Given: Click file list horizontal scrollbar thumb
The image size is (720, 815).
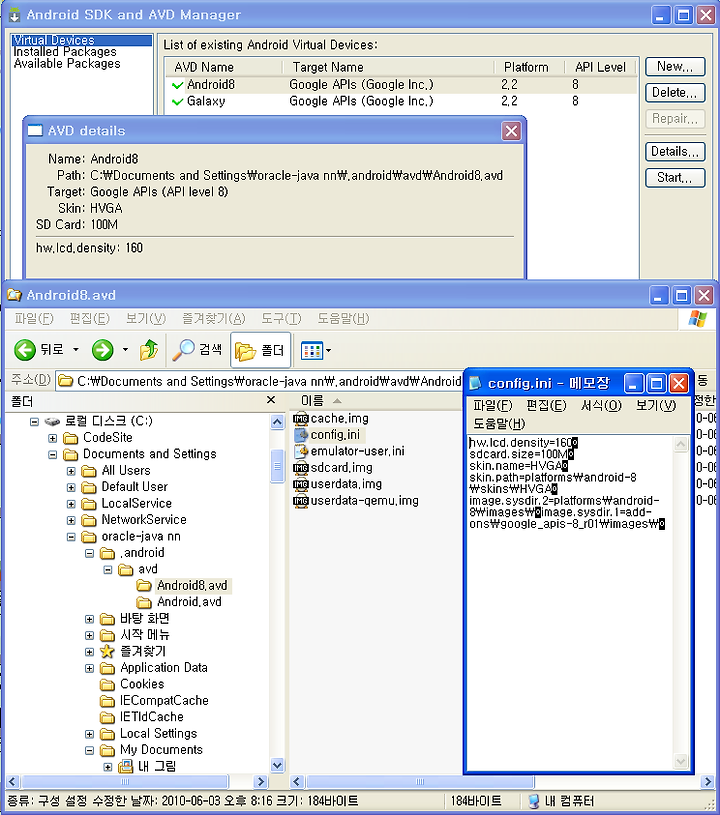Looking at the screenshot, I should [420, 781].
